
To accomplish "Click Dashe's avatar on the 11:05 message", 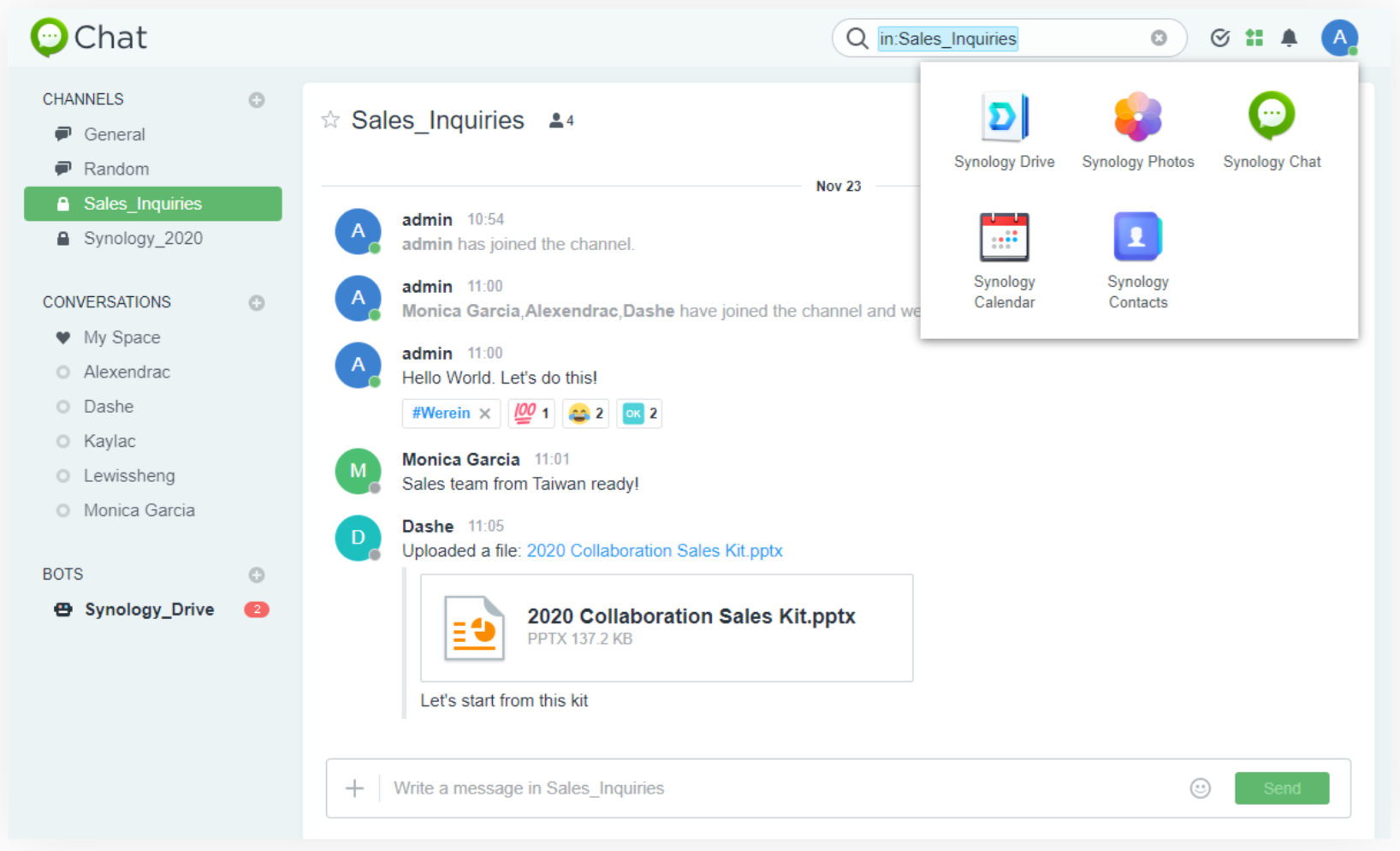I will [358, 538].
